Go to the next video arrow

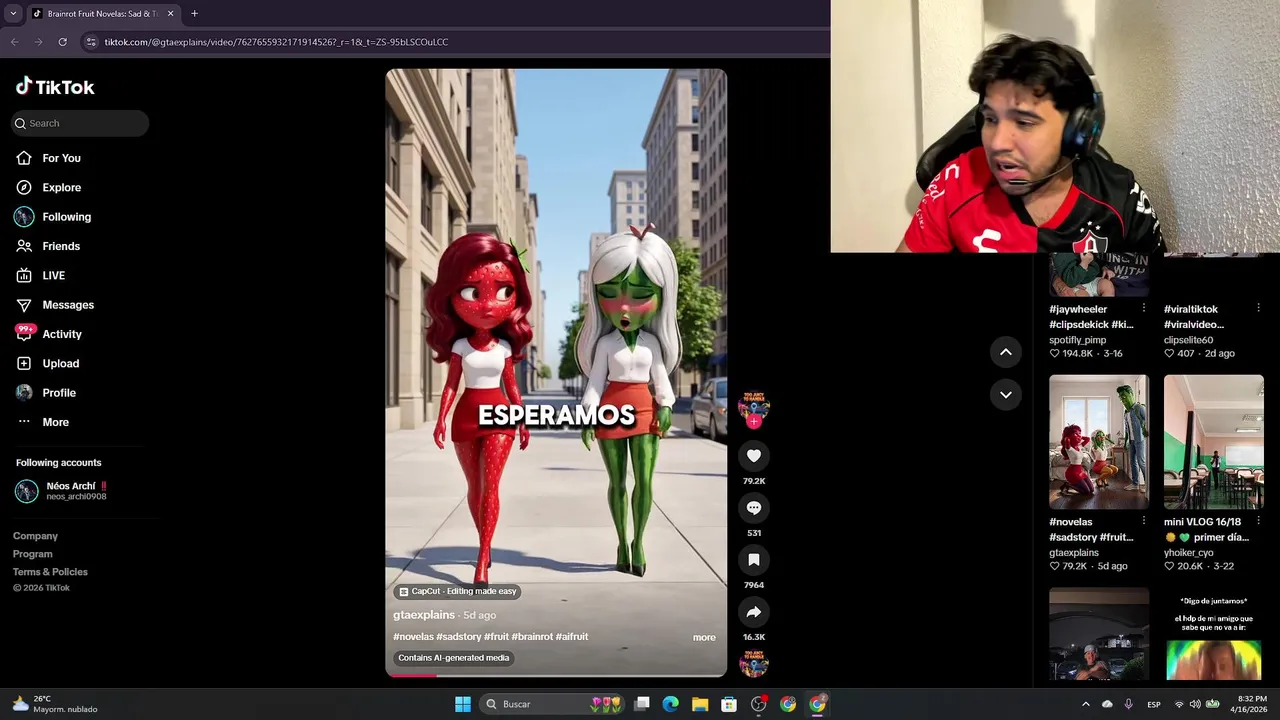(1006, 395)
